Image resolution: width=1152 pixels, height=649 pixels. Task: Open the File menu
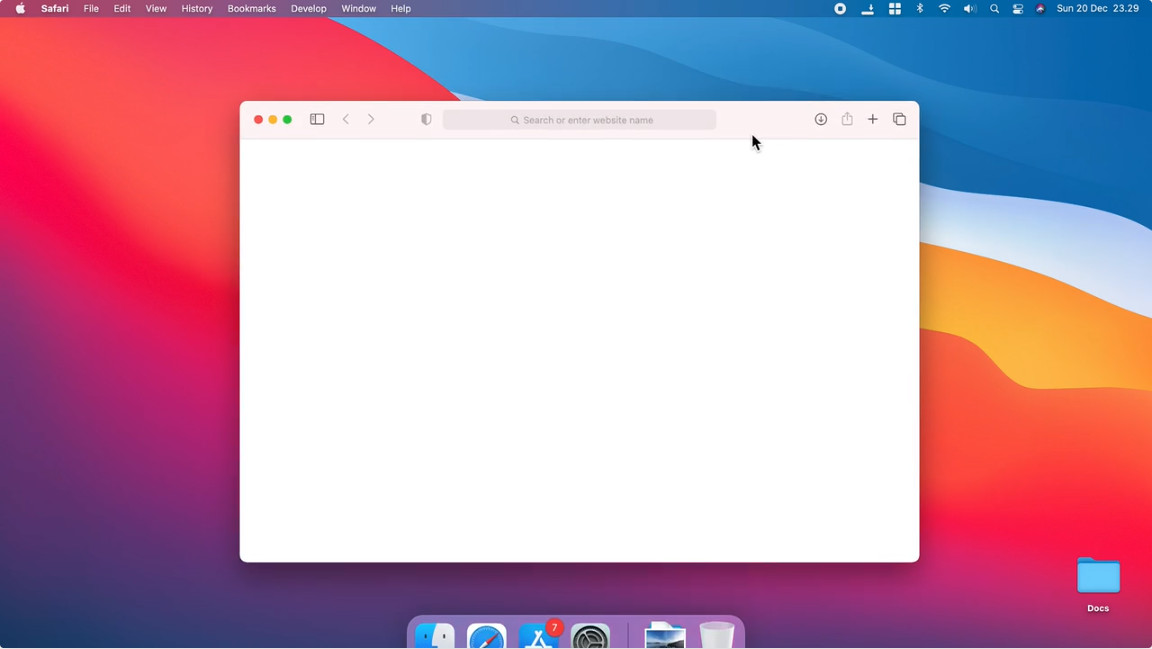pos(91,9)
